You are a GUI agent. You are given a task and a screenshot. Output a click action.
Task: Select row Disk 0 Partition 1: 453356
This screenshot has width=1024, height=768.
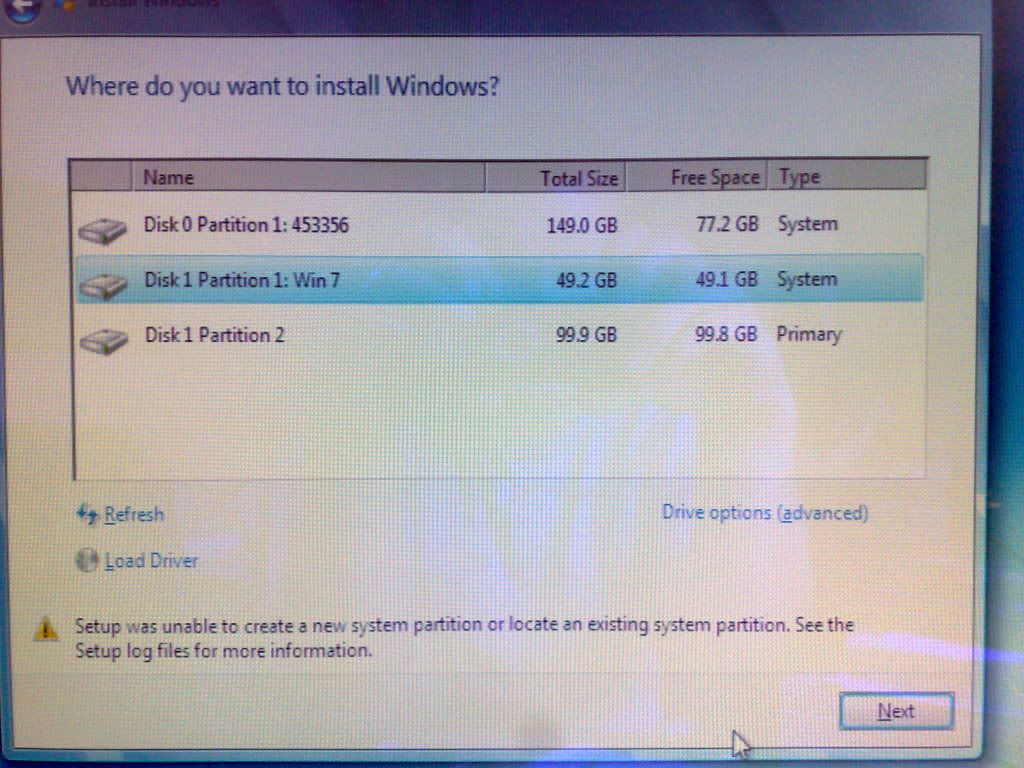point(499,225)
